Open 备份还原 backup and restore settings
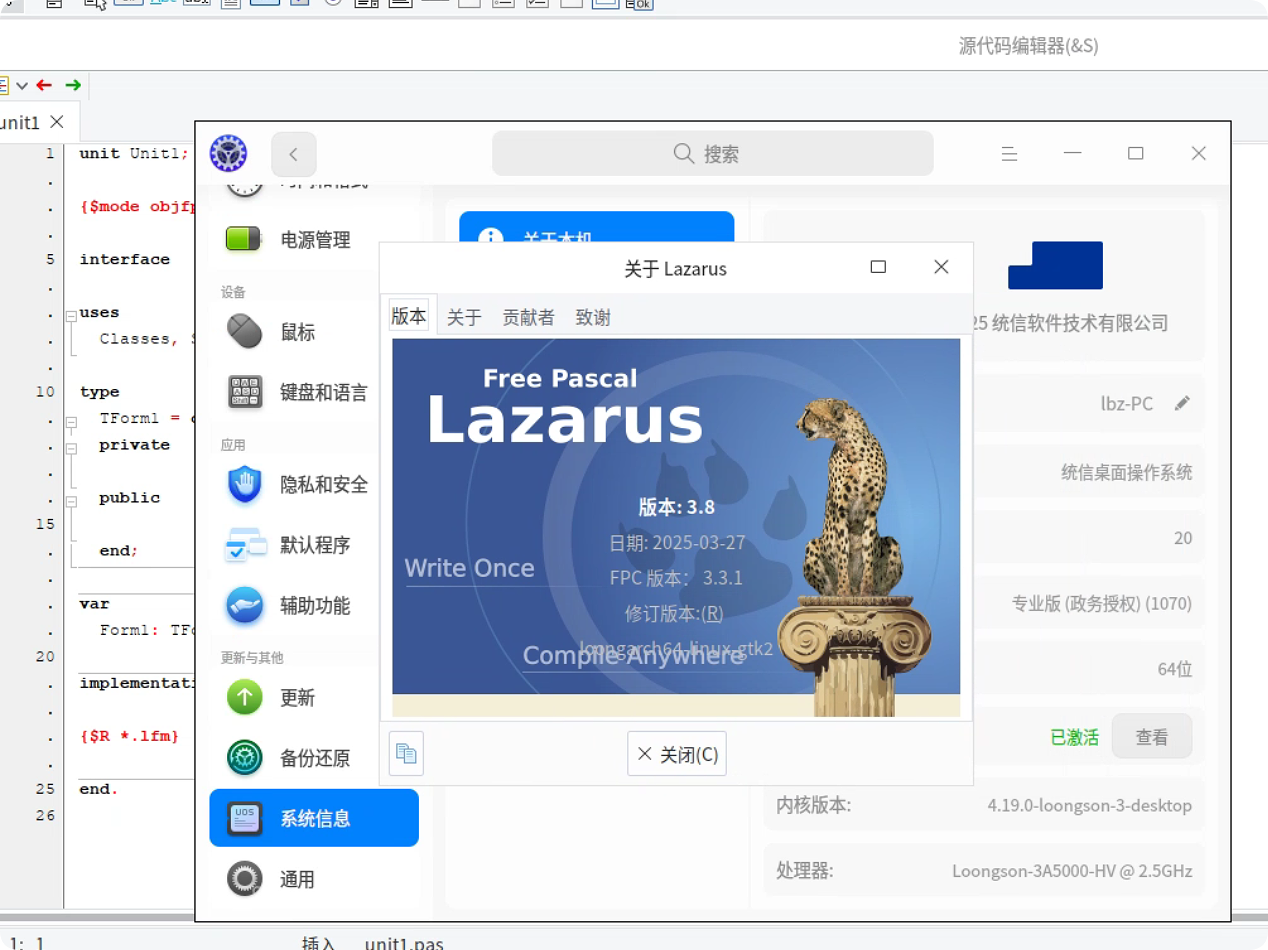 314,758
